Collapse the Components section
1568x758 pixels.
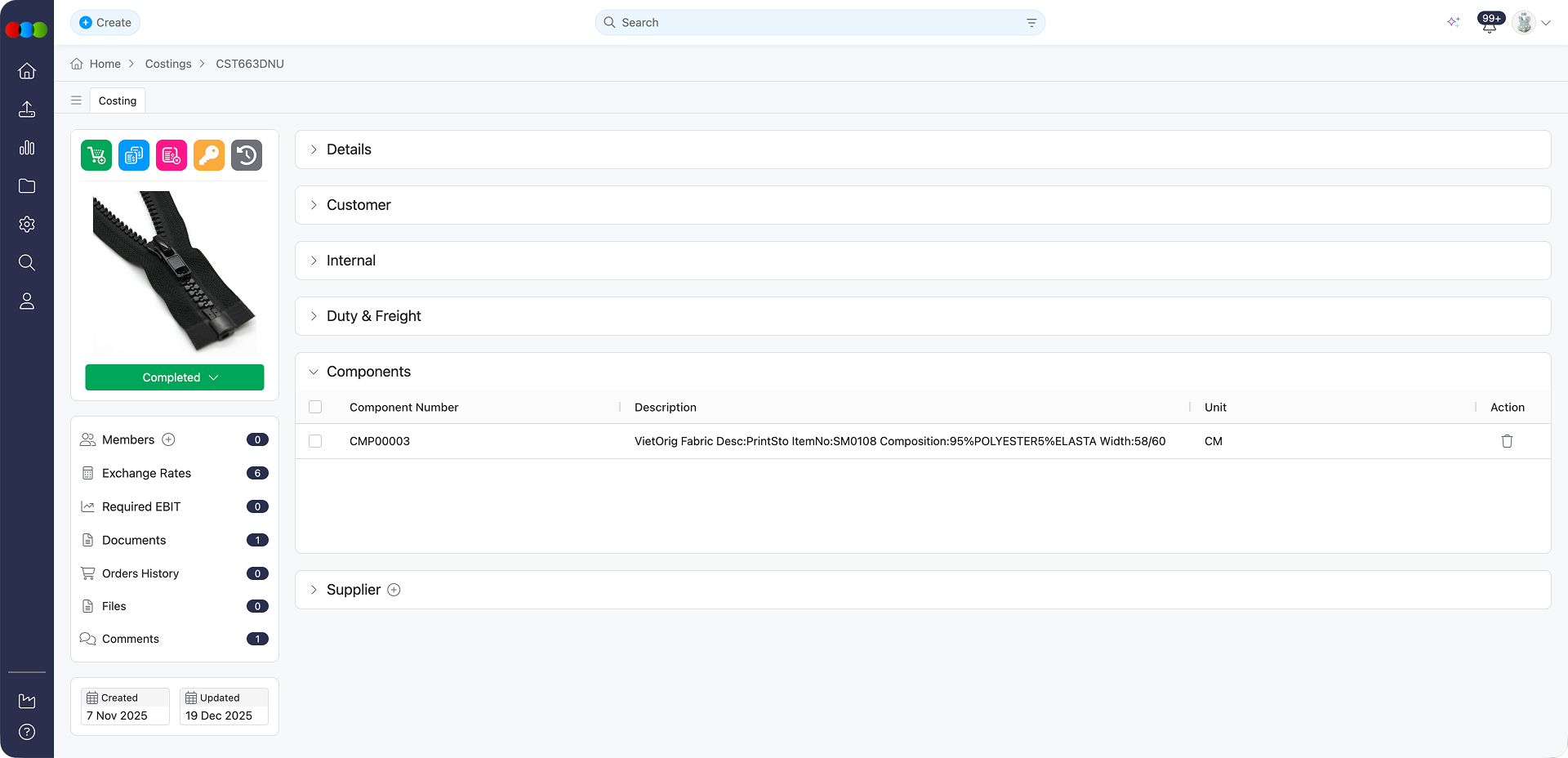[368, 372]
